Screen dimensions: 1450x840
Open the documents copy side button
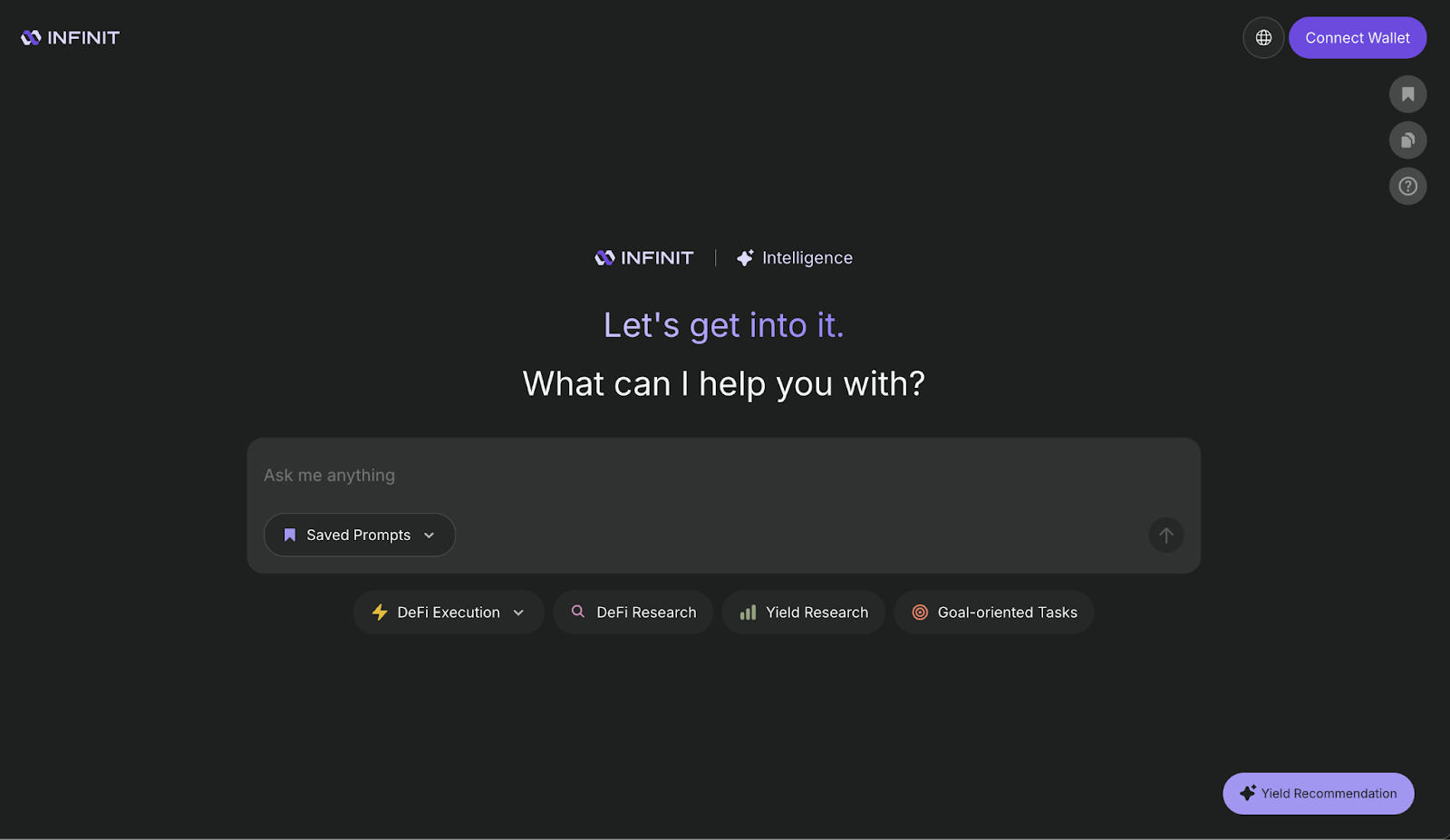(x=1407, y=140)
